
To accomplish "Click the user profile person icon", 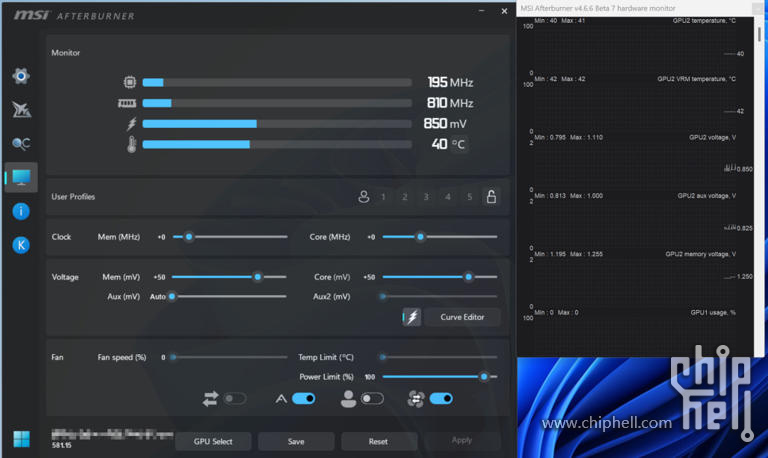I will (x=363, y=196).
